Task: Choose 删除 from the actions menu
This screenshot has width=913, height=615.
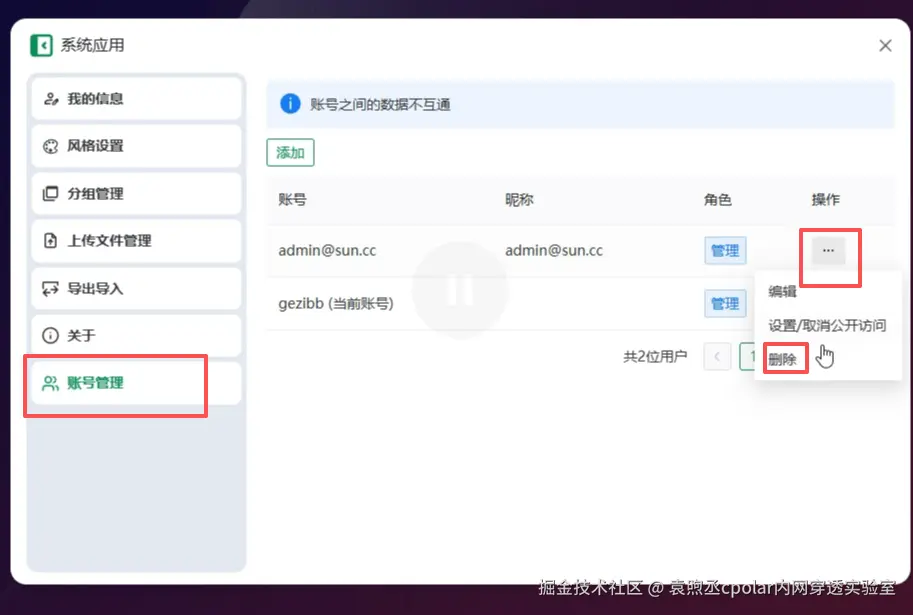Action: click(782, 359)
